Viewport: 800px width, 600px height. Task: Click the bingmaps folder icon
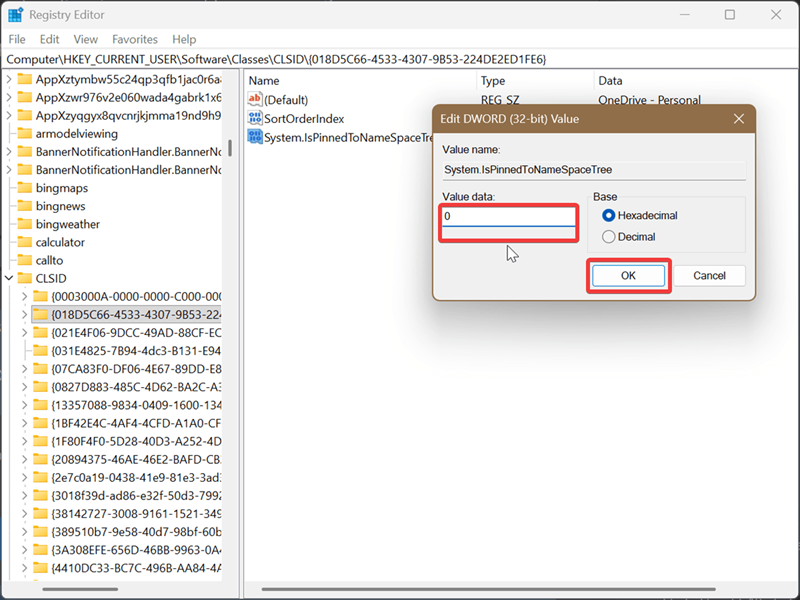pos(24,188)
